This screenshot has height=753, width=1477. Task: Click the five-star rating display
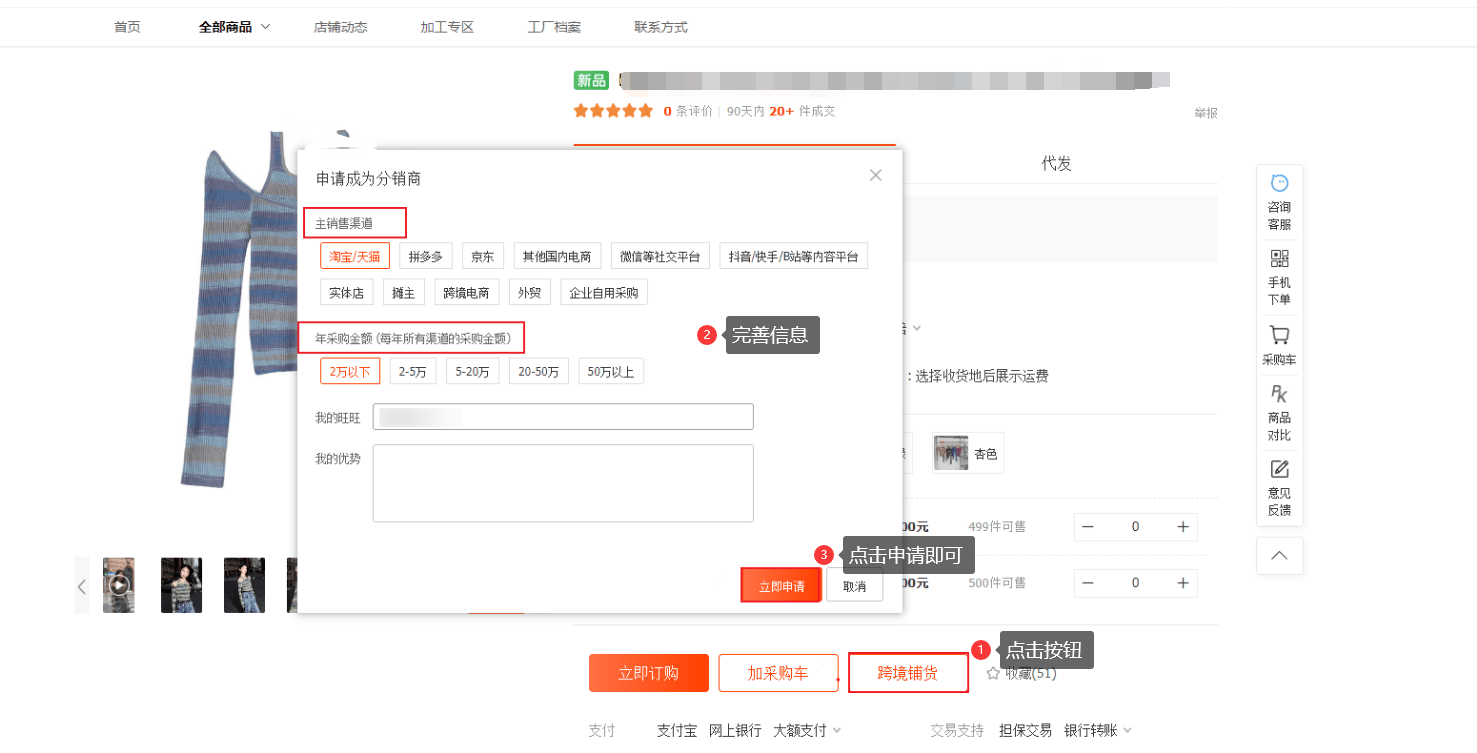(613, 111)
